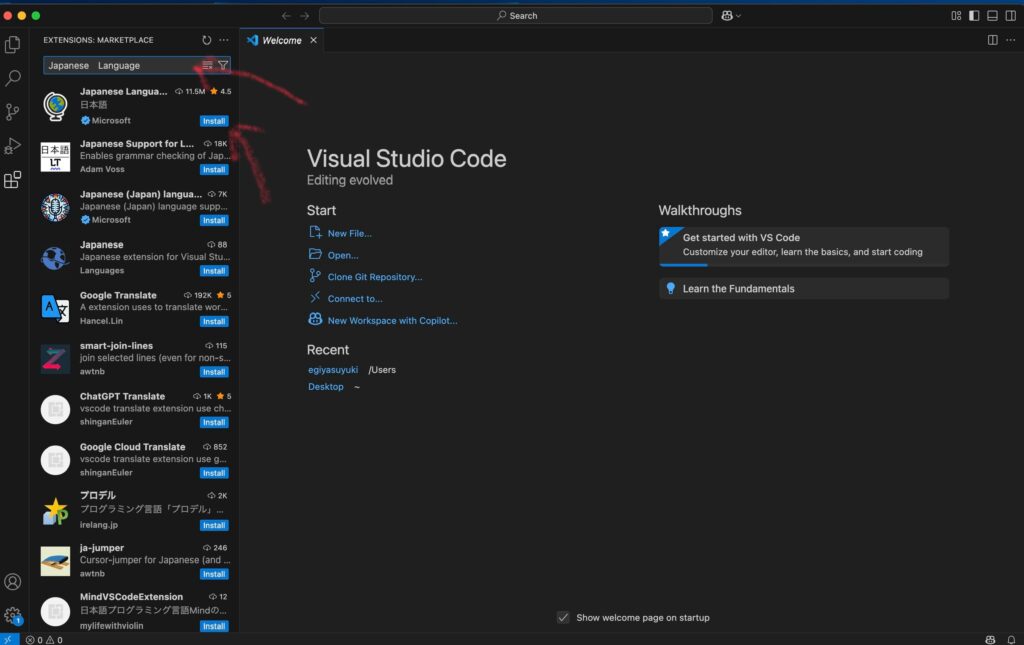Select the smart-join-lines extension title

[116, 345]
